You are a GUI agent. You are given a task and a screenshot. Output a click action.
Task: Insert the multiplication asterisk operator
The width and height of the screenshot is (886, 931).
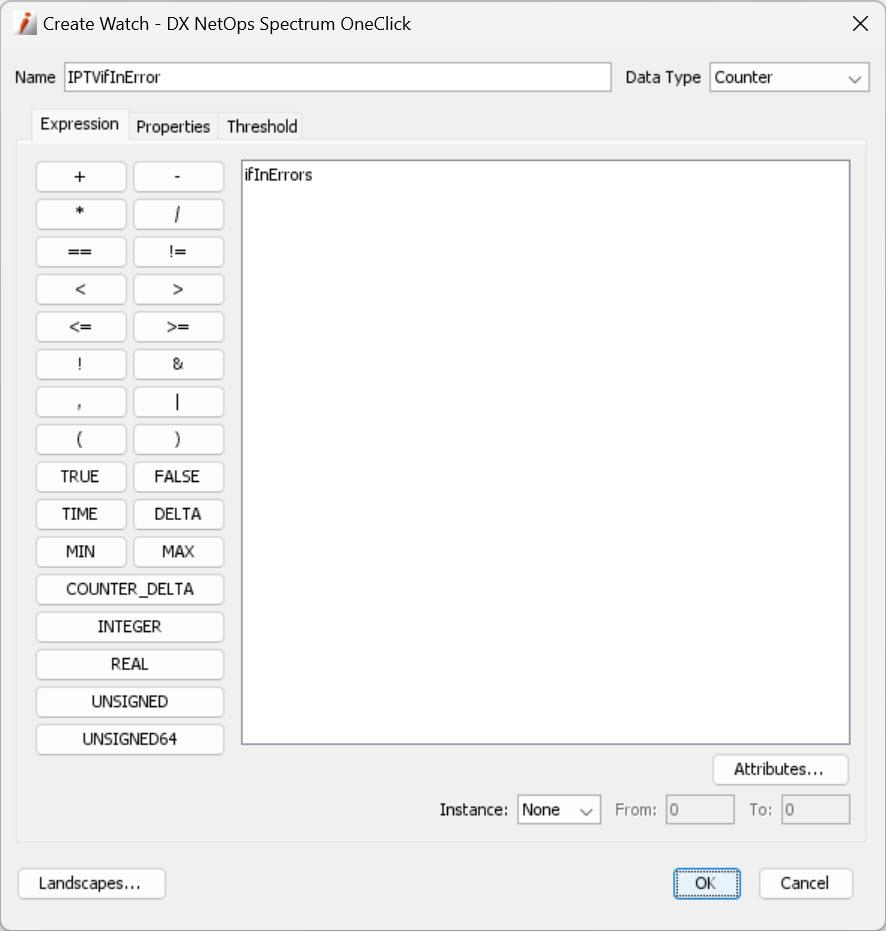pos(81,214)
